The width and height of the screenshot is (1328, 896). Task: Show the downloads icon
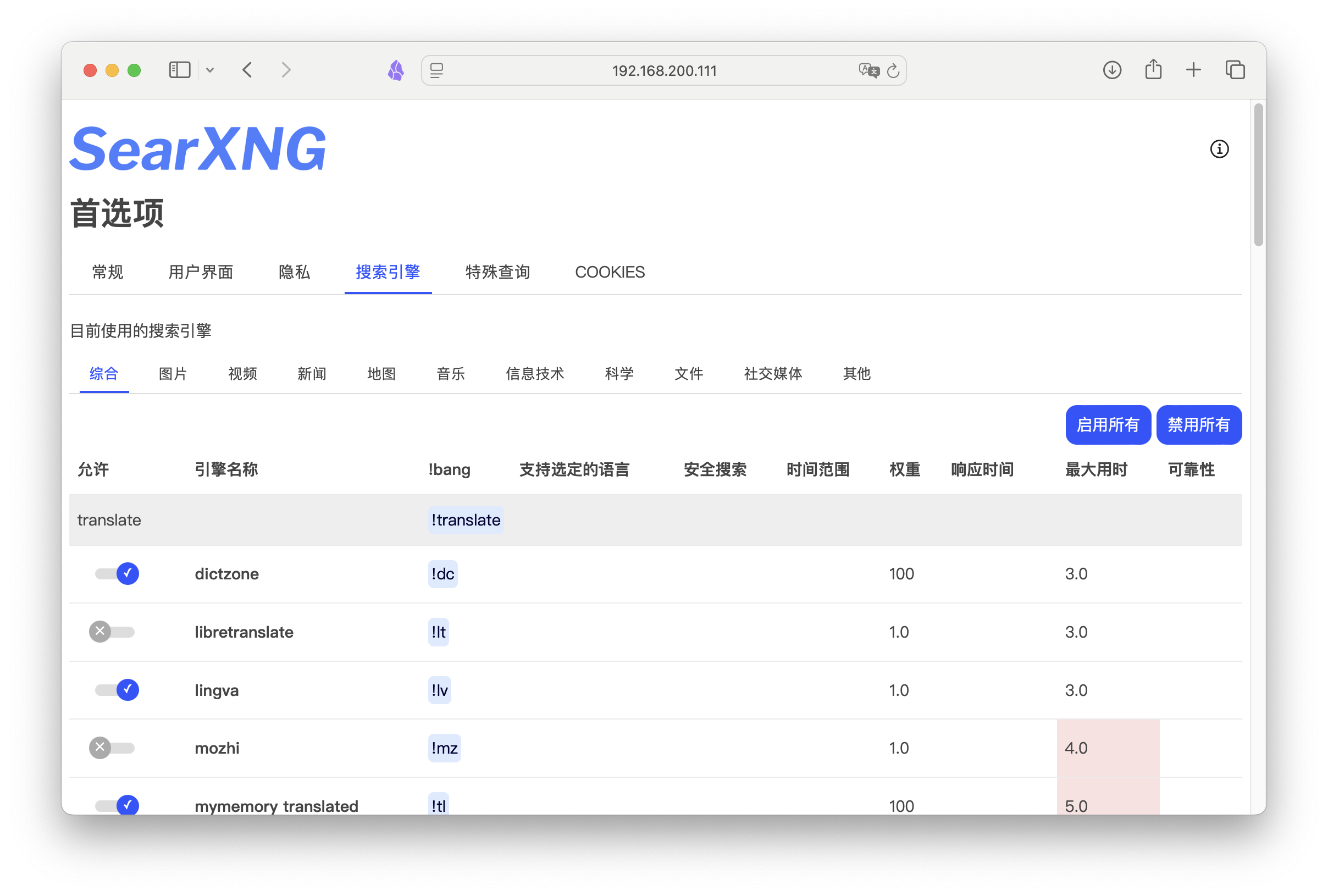pyautogui.click(x=1112, y=70)
